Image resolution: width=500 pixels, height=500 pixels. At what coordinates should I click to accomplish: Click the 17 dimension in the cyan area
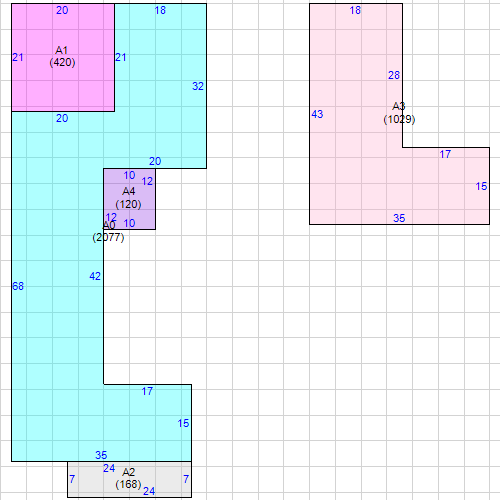click(x=147, y=391)
